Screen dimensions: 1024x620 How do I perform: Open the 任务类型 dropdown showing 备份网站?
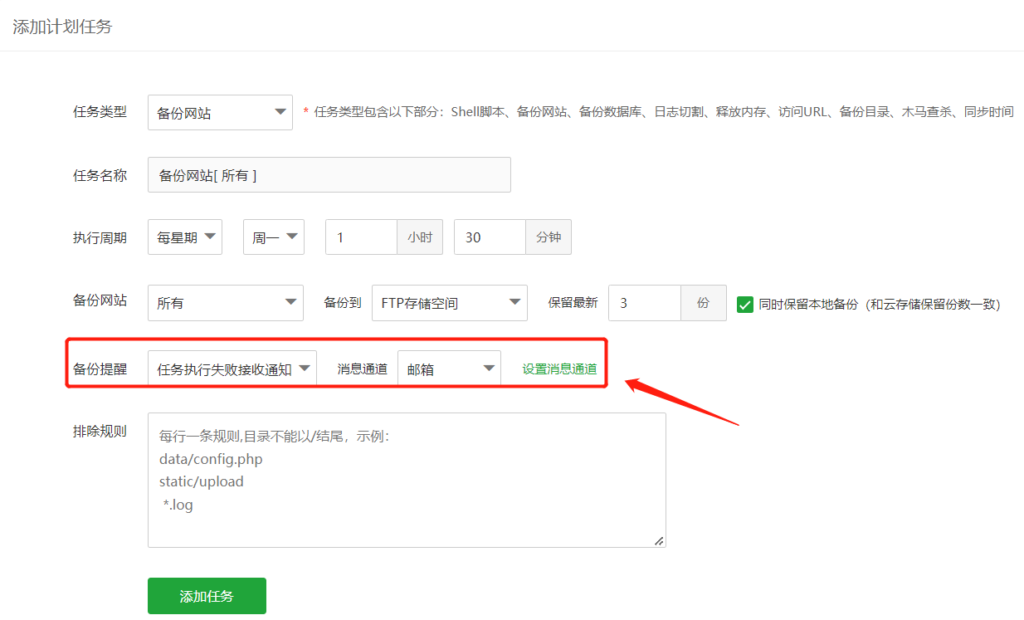(x=220, y=112)
